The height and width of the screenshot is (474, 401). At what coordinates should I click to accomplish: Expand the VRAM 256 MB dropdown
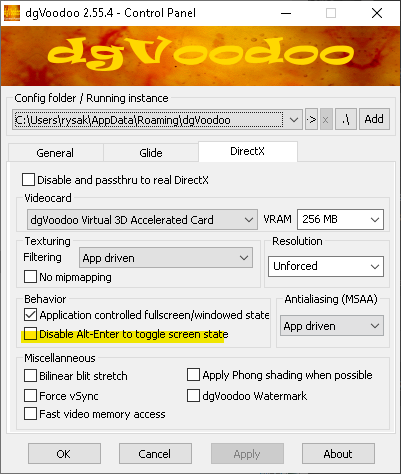coord(340,219)
